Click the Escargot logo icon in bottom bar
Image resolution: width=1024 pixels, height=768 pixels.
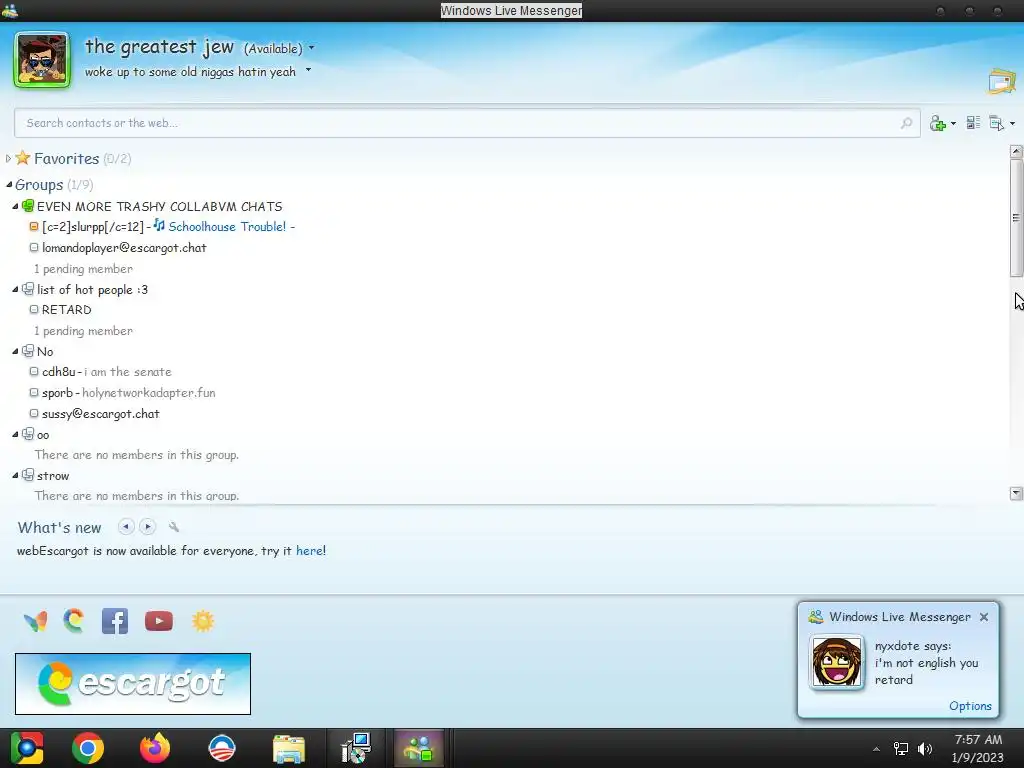pos(74,621)
